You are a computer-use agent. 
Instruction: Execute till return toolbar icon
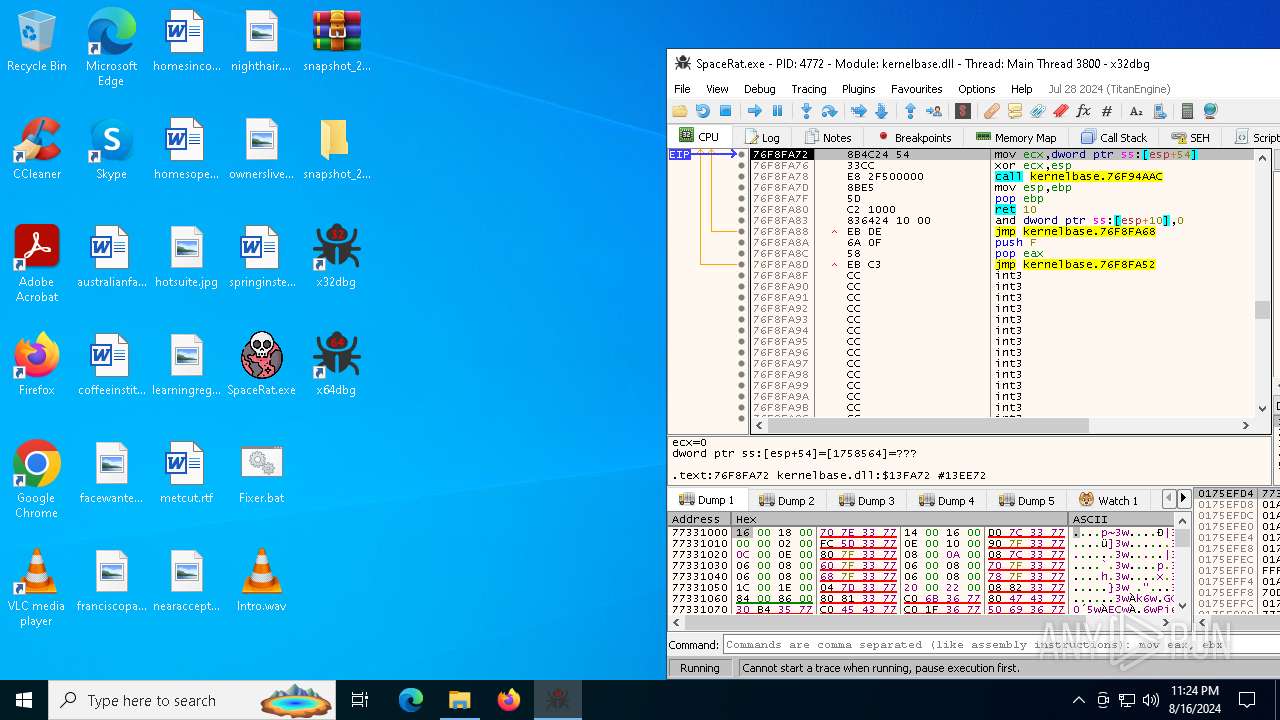pos(910,111)
